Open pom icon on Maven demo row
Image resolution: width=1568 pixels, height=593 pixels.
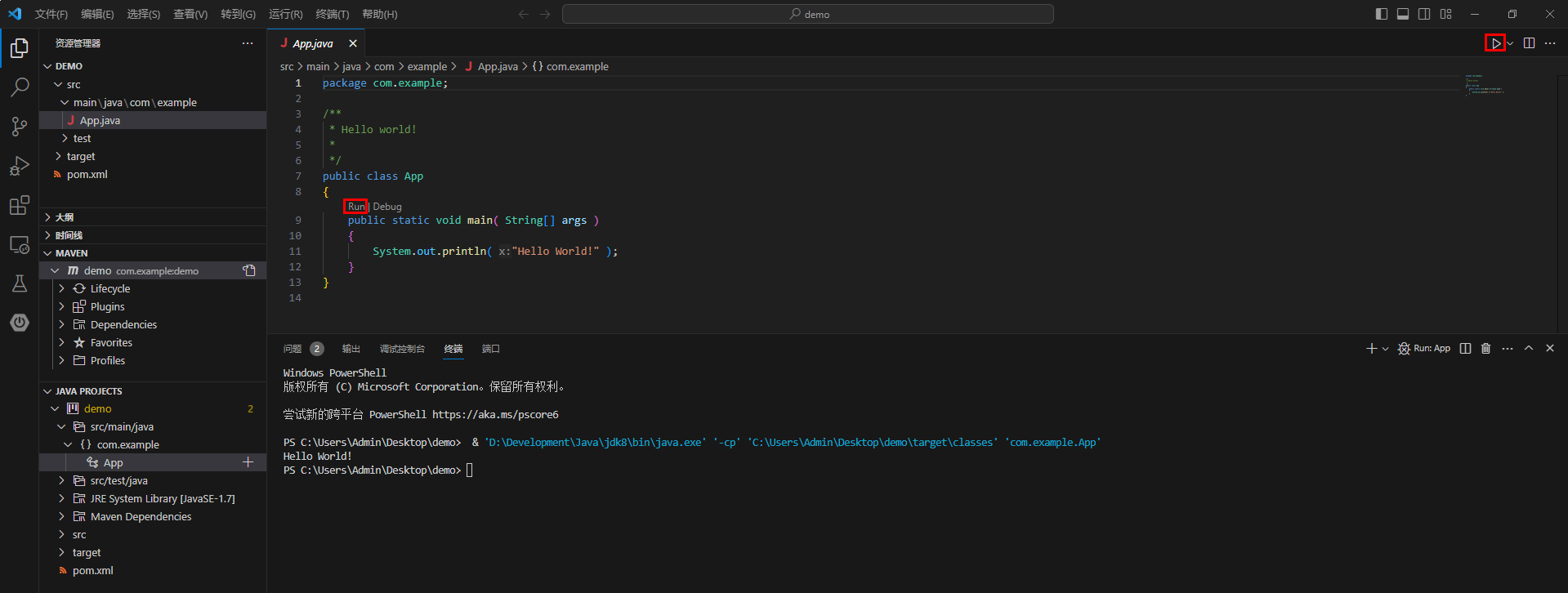click(249, 270)
